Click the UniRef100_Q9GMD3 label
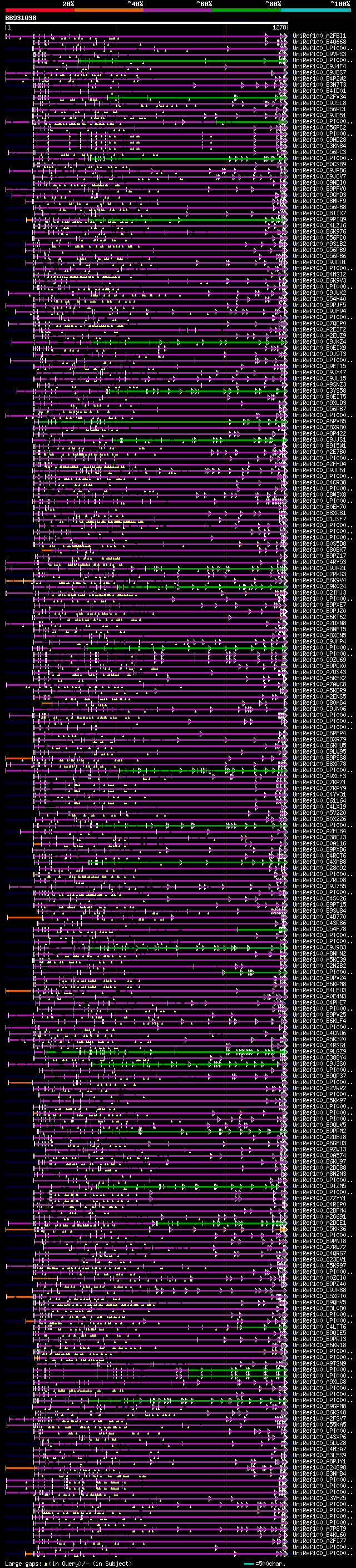Image resolution: width=356 pixels, height=1568 pixels. coord(319,195)
